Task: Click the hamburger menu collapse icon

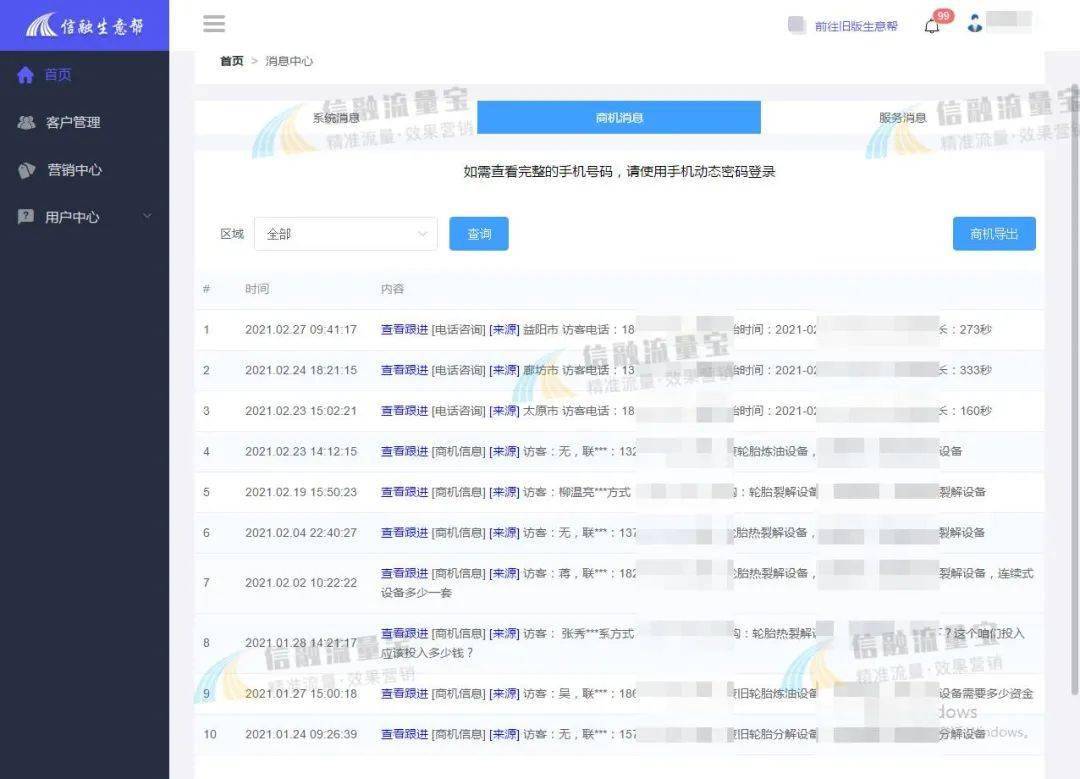Action: (214, 24)
